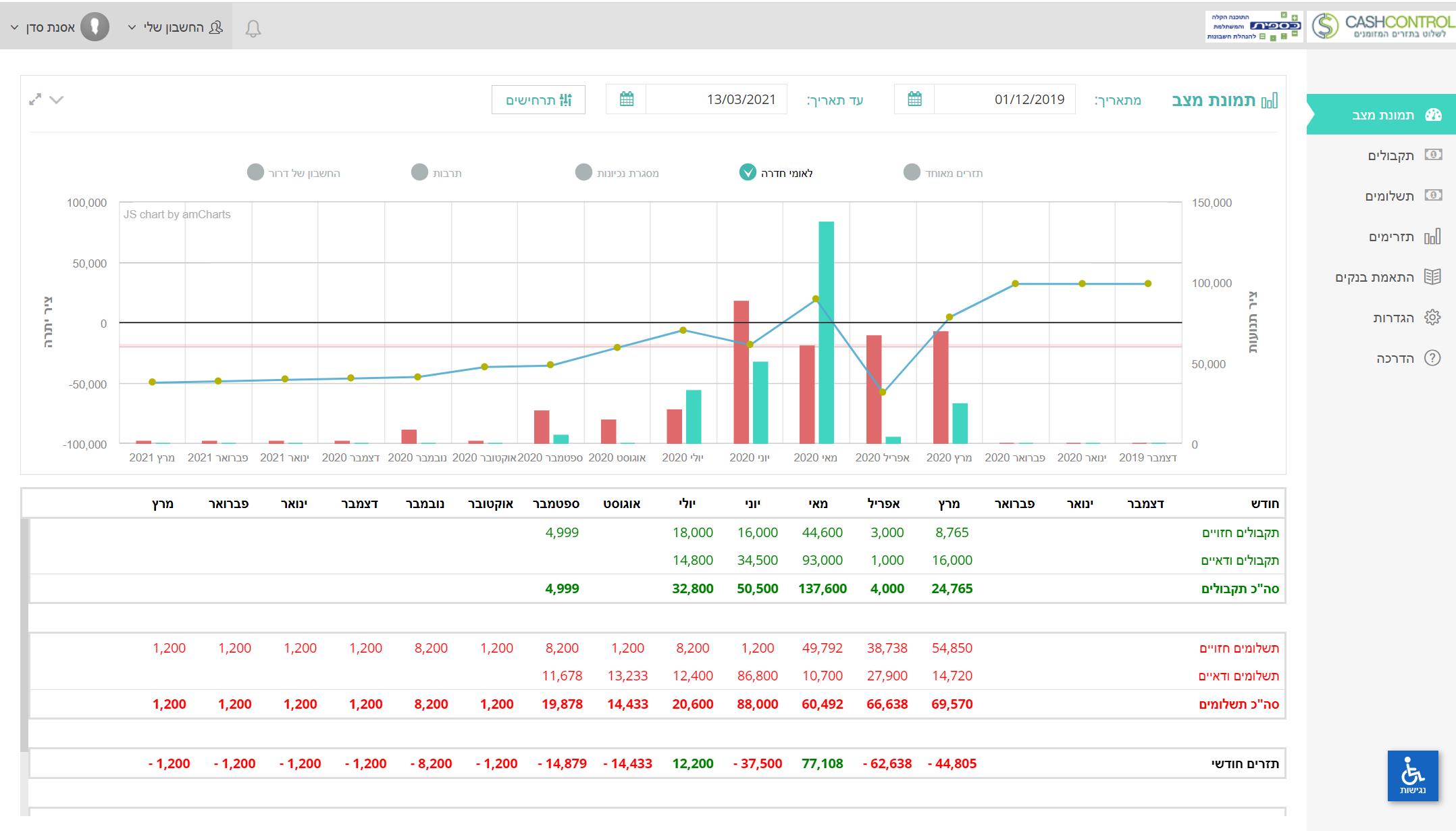Click the table's left scrollbar
The image size is (1456, 831).
pos(25,635)
